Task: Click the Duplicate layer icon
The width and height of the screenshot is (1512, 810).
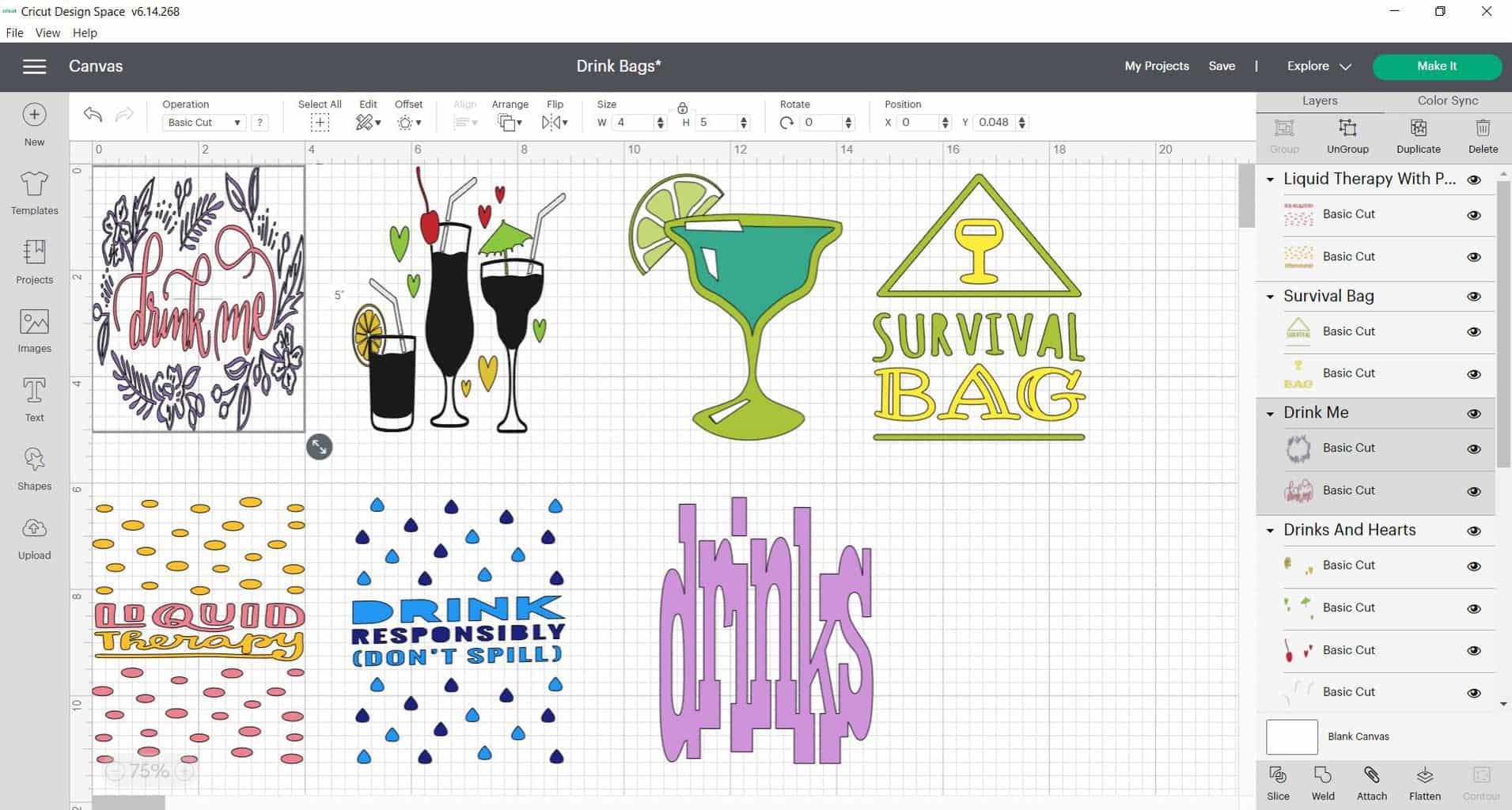Action: point(1418,135)
